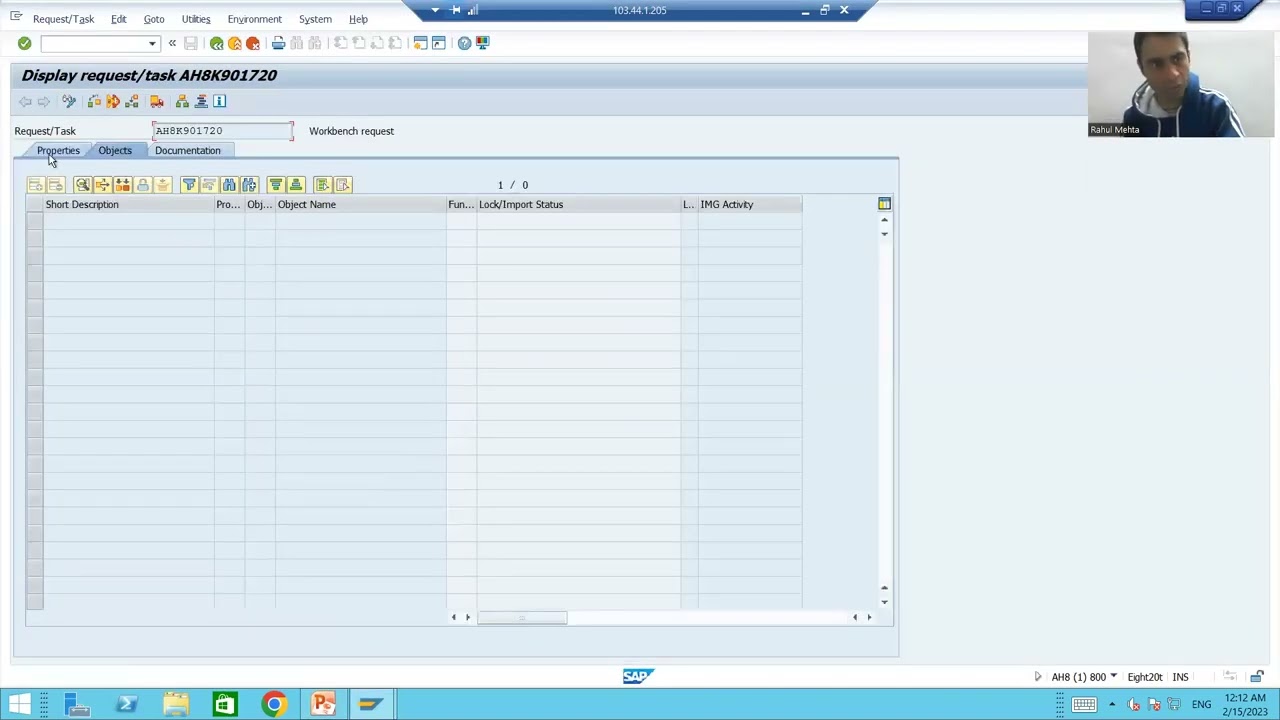Open the System menu

[315, 19]
